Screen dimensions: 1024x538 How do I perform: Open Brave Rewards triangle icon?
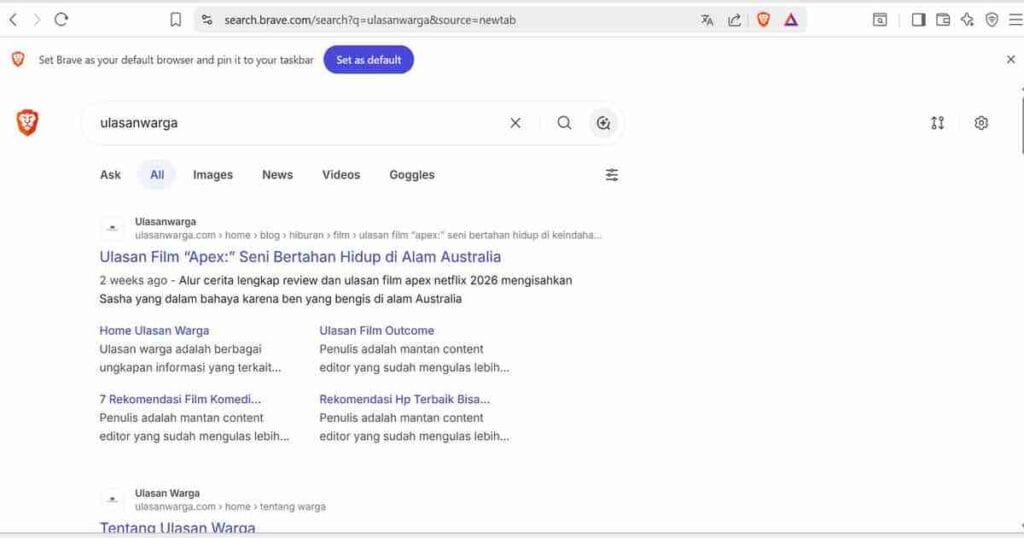(791, 20)
